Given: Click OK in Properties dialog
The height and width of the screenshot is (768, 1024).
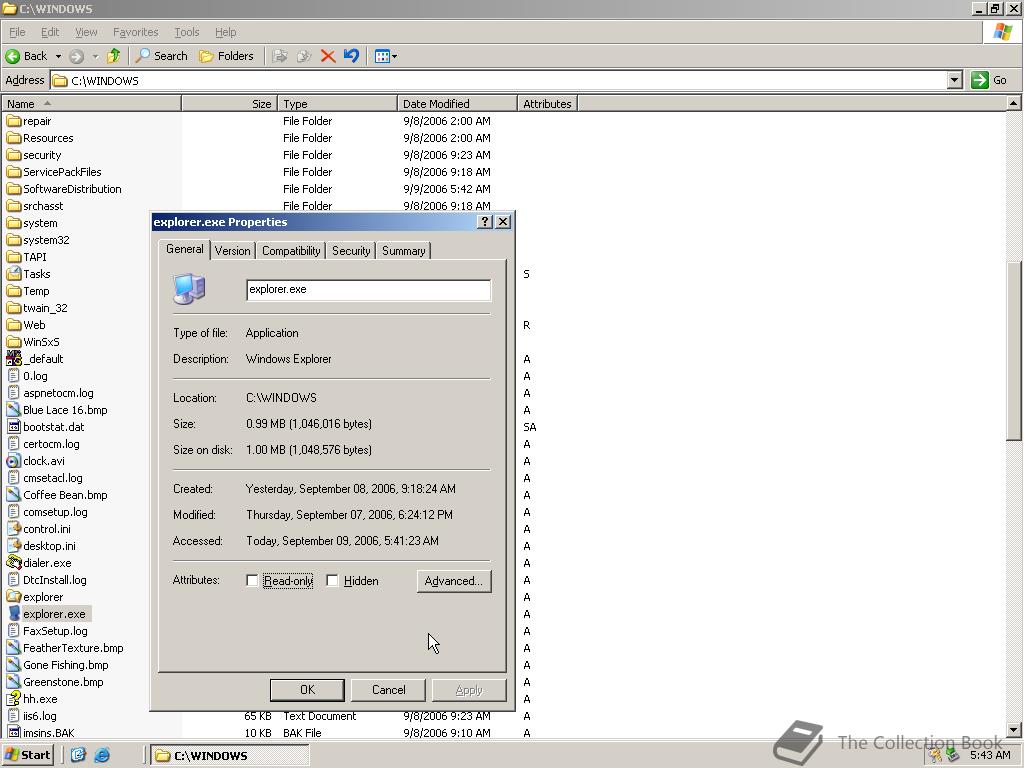Looking at the screenshot, I should 307,690.
